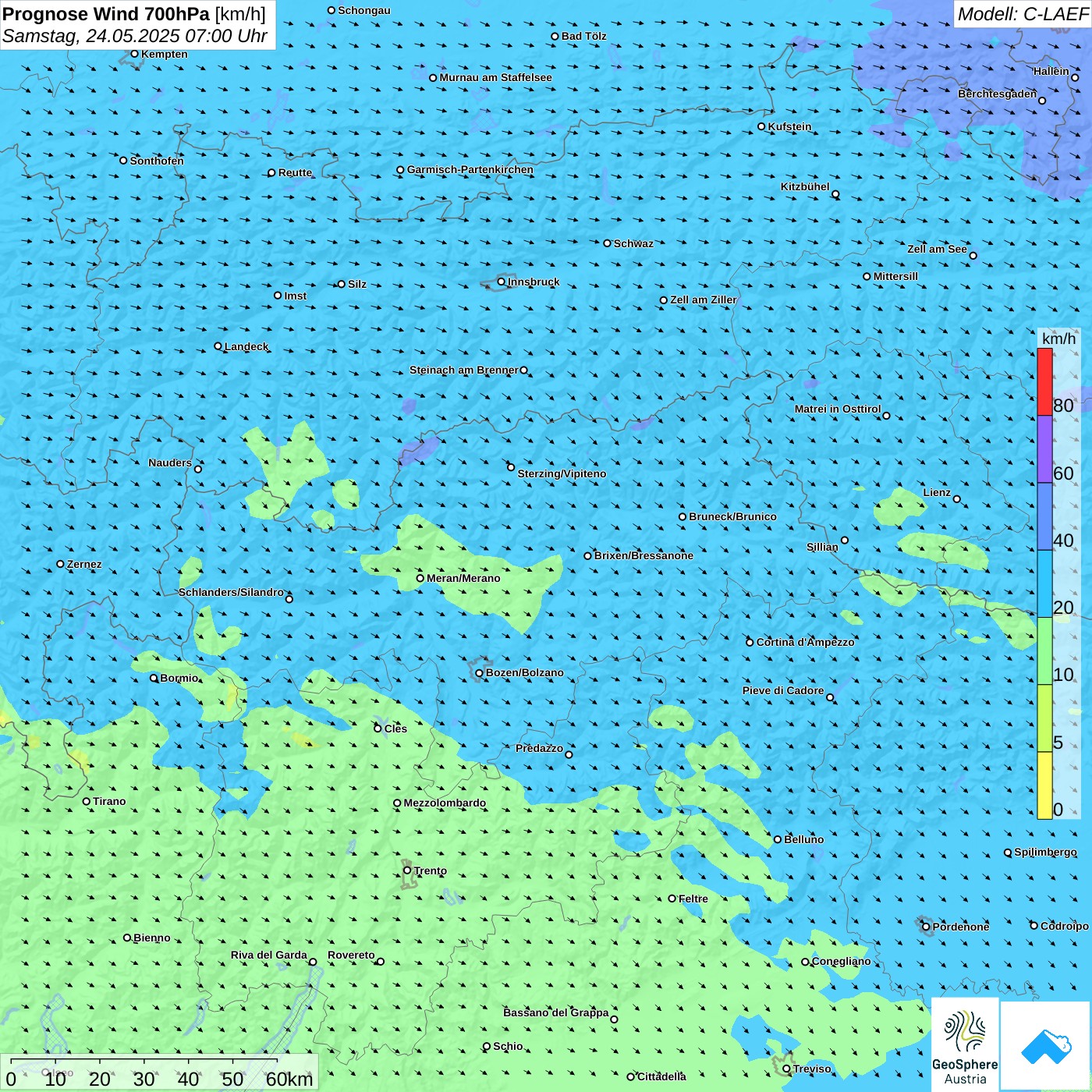Select the Tirano city label
The height and width of the screenshot is (1092, 1092).
tap(109, 801)
